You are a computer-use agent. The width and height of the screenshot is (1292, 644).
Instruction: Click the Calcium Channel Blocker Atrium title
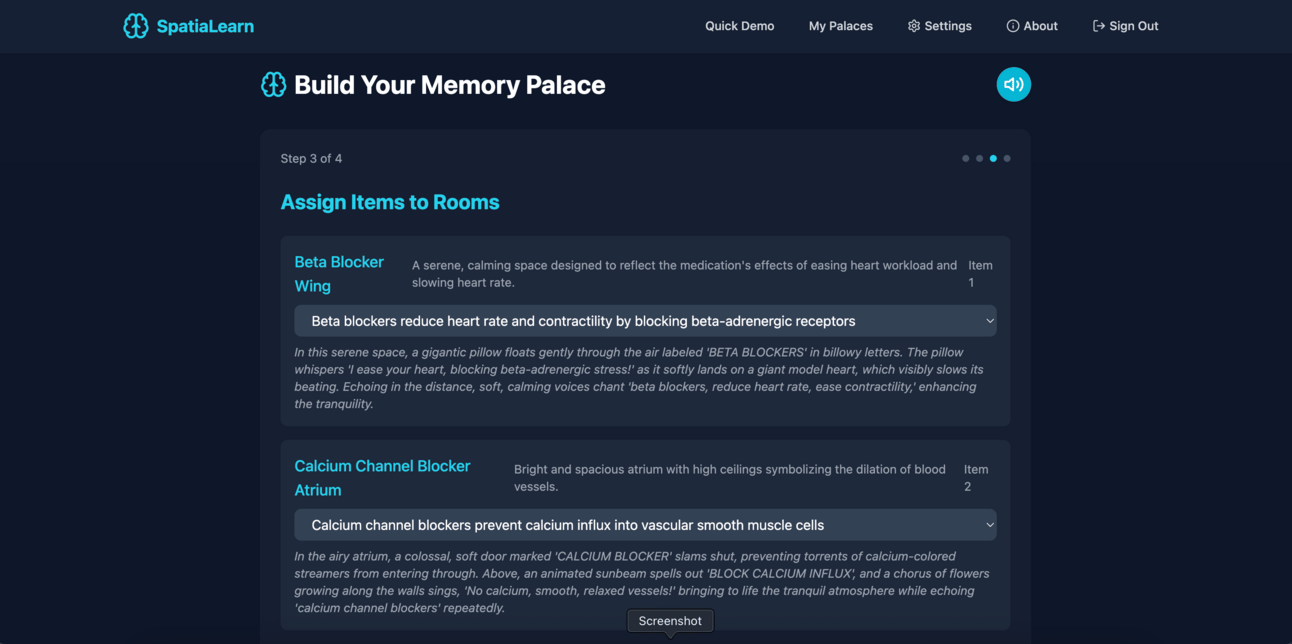382,478
